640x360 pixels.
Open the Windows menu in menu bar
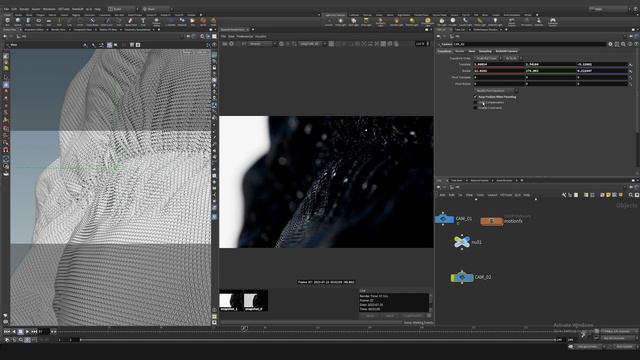tap(49, 9)
